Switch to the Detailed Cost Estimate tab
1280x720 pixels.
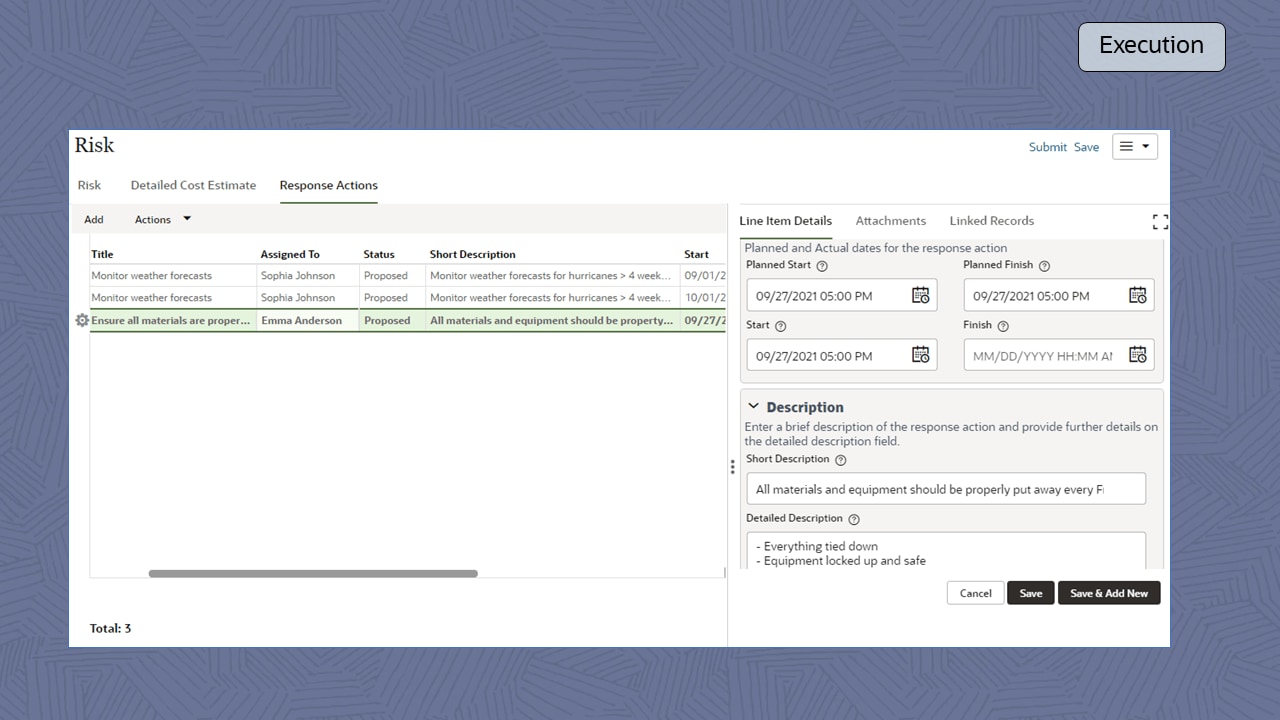(x=193, y=185)
